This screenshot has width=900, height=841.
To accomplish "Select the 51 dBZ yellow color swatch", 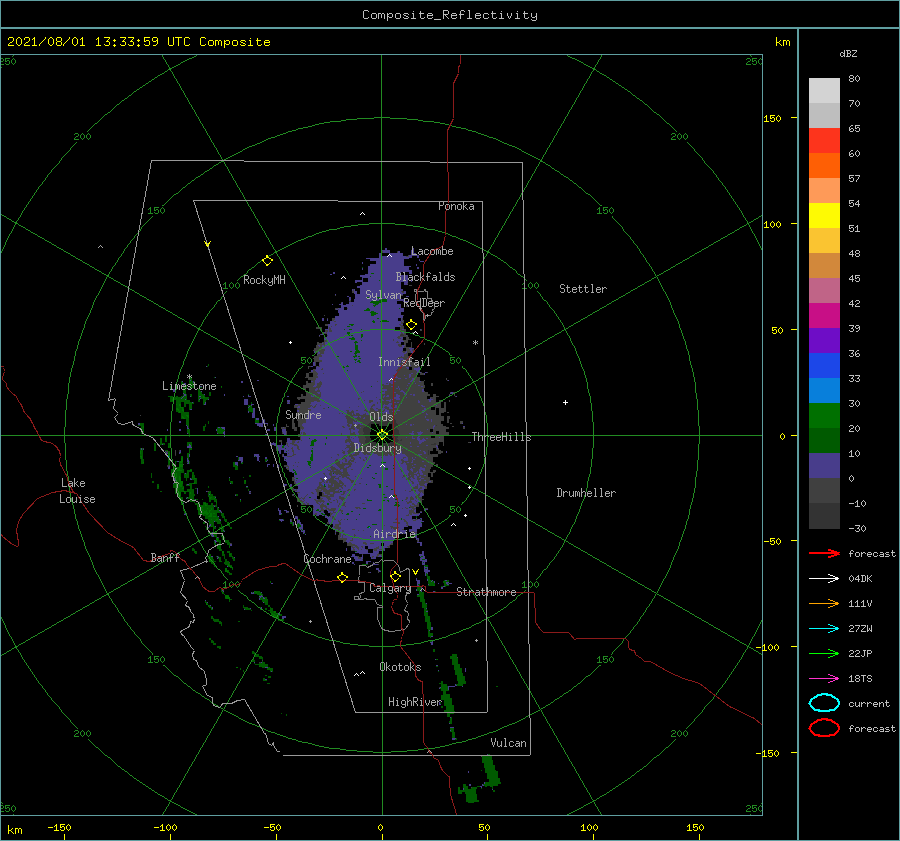I will coord(824,215).
